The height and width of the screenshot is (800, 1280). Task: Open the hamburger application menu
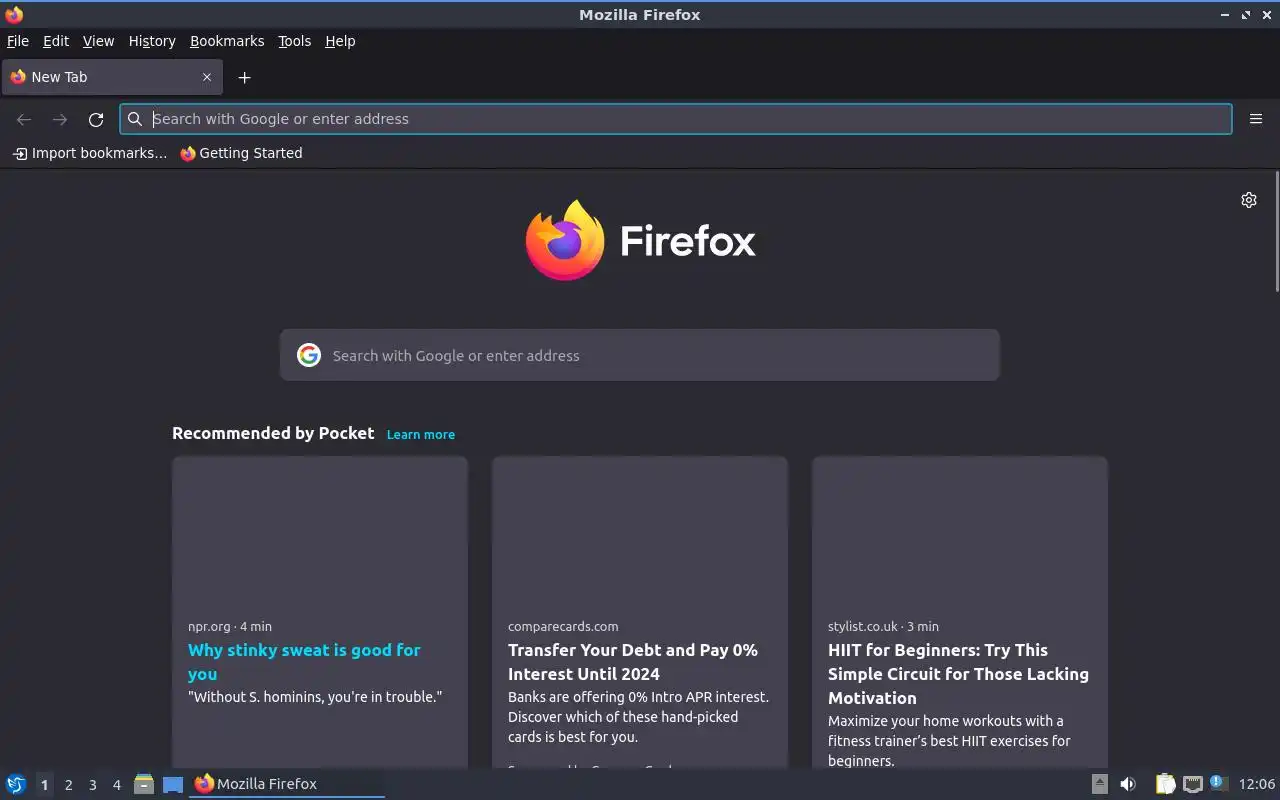(1256, 119)
